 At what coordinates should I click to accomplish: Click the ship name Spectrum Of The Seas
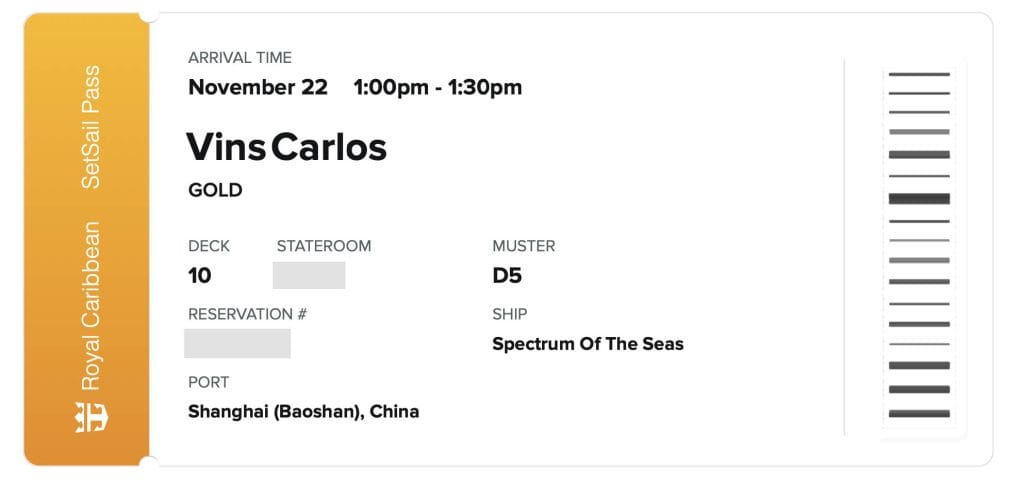[x=588, y=344]
